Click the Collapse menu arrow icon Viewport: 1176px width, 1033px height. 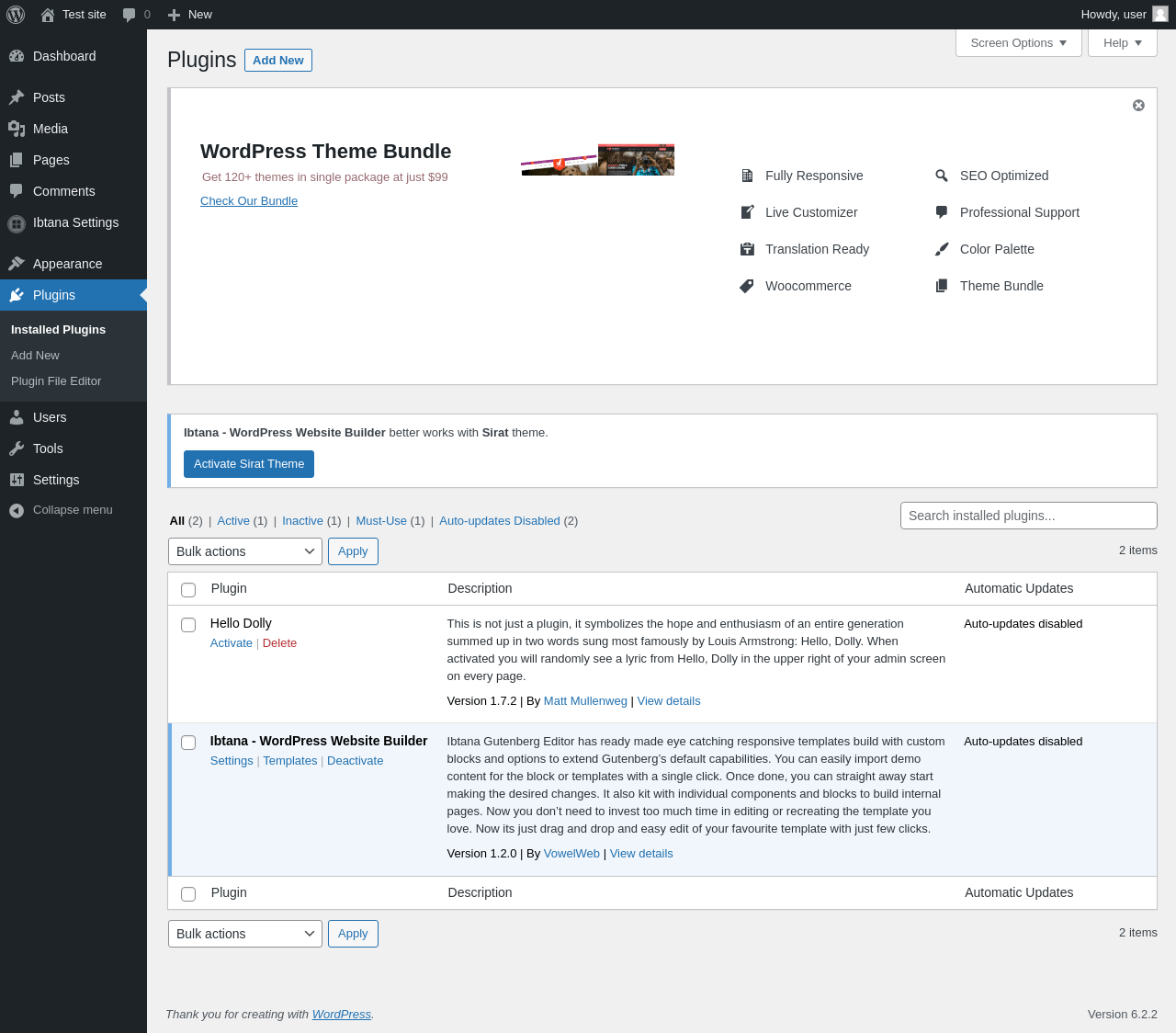pyautogui.click(x=17, y=510)
